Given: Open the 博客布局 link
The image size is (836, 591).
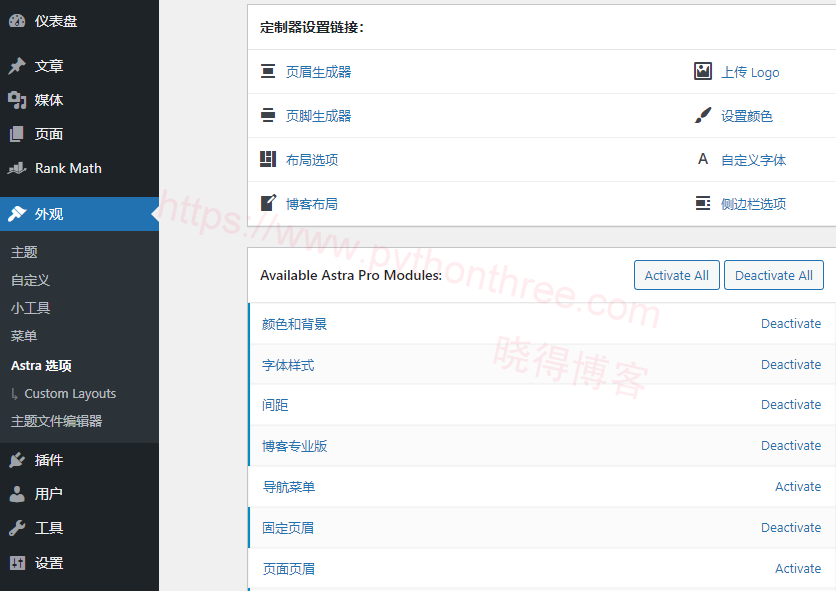Looking at the screenshot, I should pyautogui.click(x=312, y=204).
